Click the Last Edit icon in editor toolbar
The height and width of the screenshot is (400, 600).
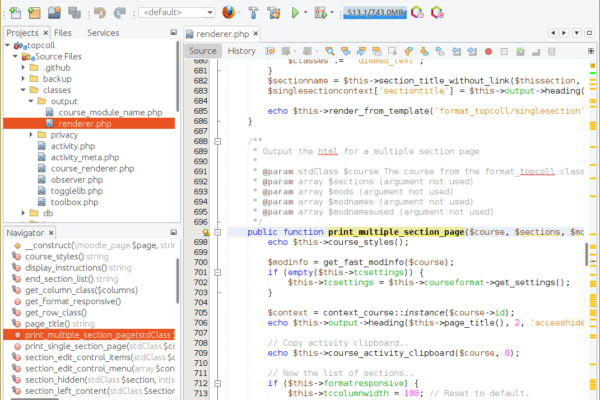[x=270, y=51]
